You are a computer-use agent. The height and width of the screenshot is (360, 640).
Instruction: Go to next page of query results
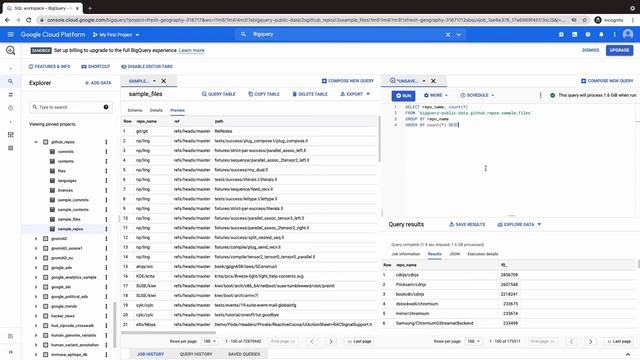click(590, 341)
